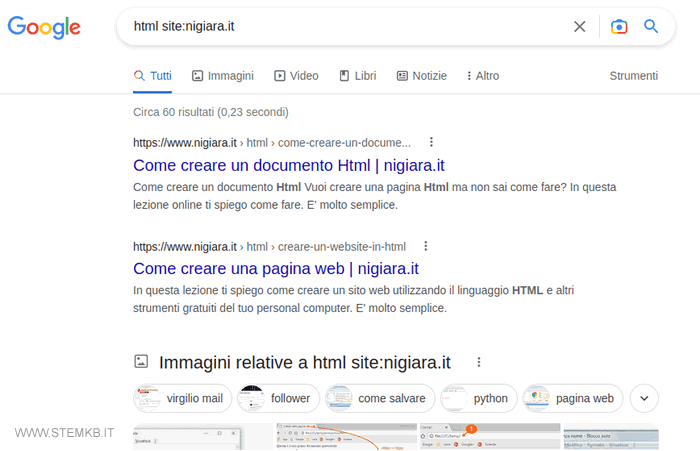
Task: Click the blue magnifier search button
Action: tap(651, 26)
